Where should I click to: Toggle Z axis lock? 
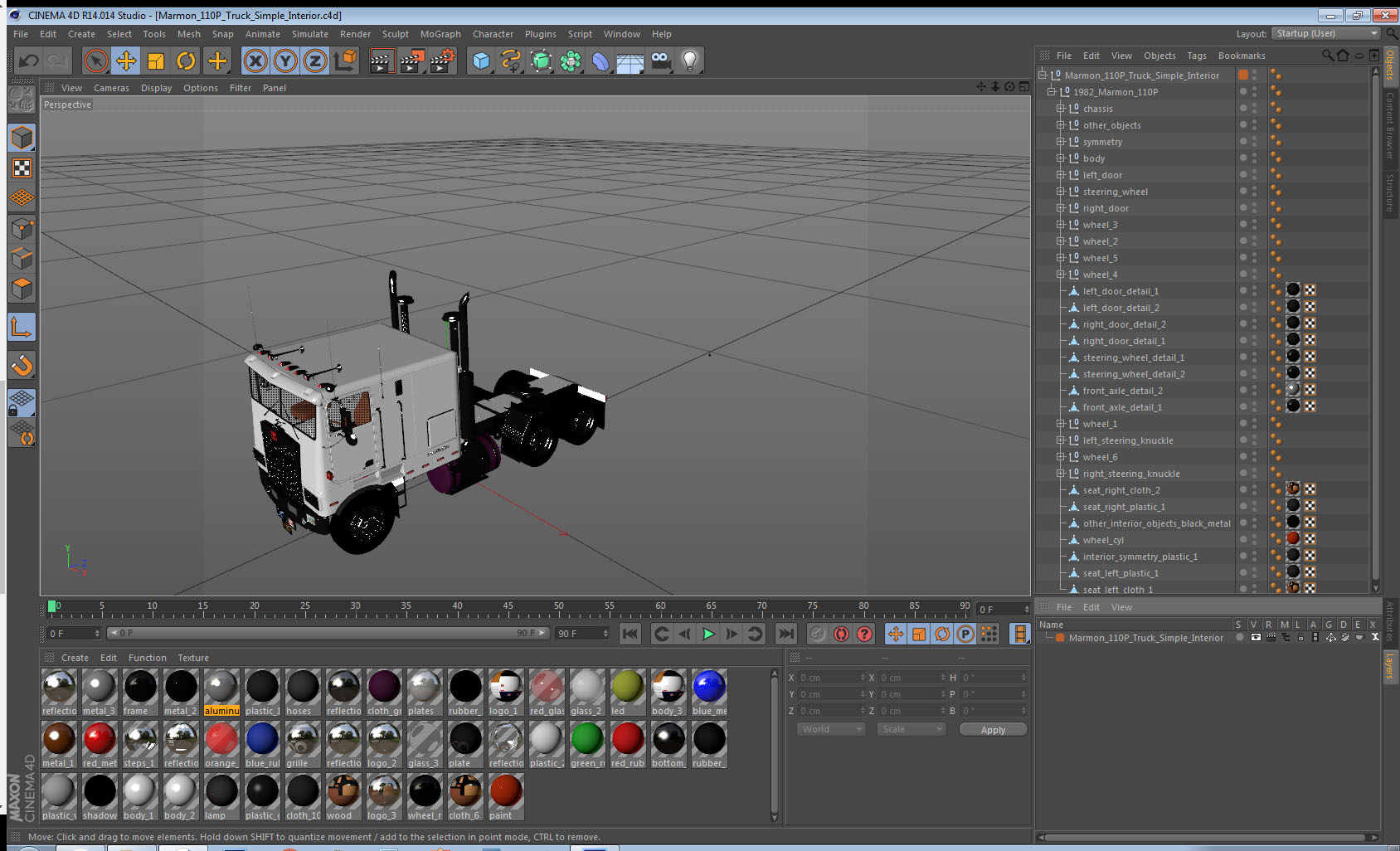click(x=315, y=61)
